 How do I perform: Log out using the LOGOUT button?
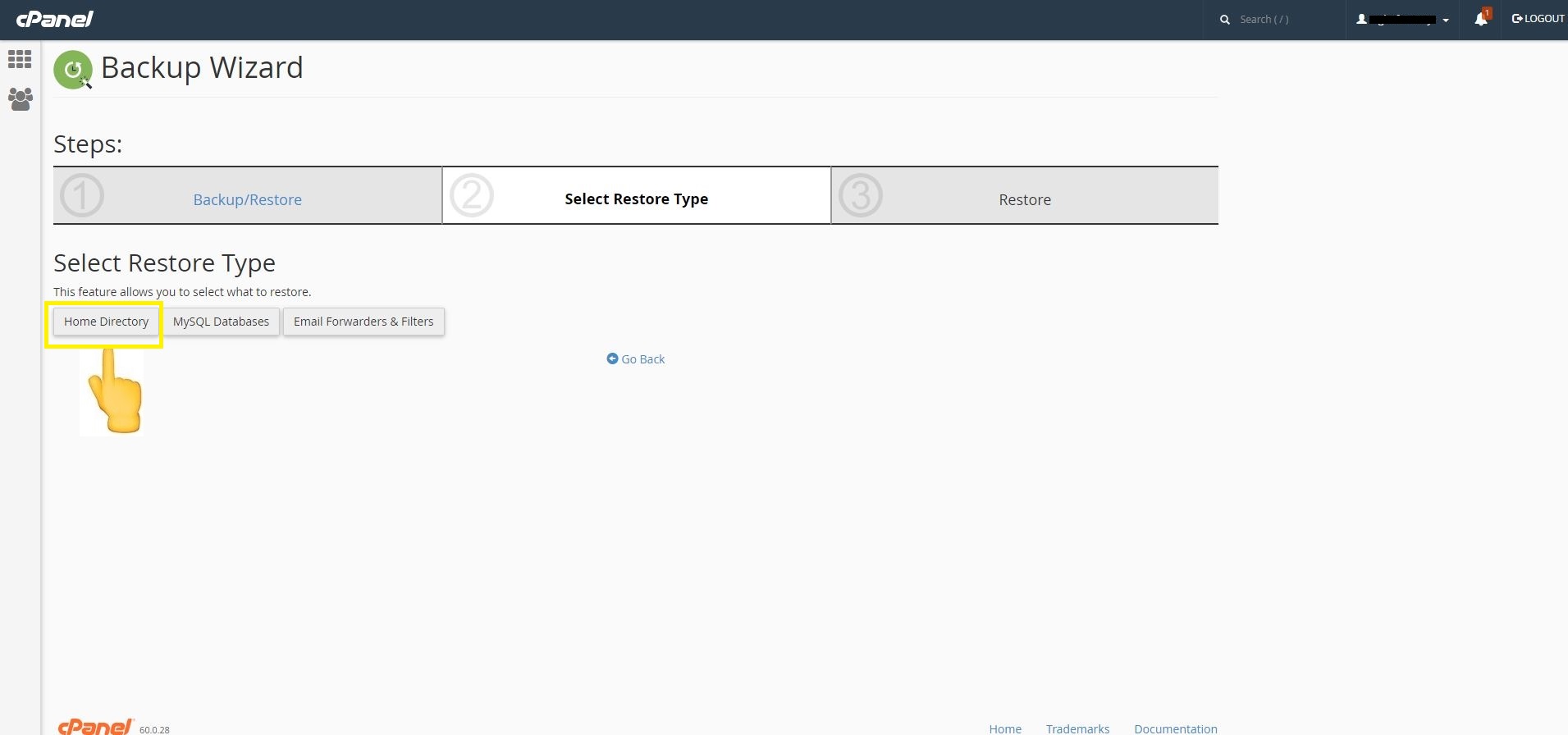pyautogui.click(x=1538, y=19)
